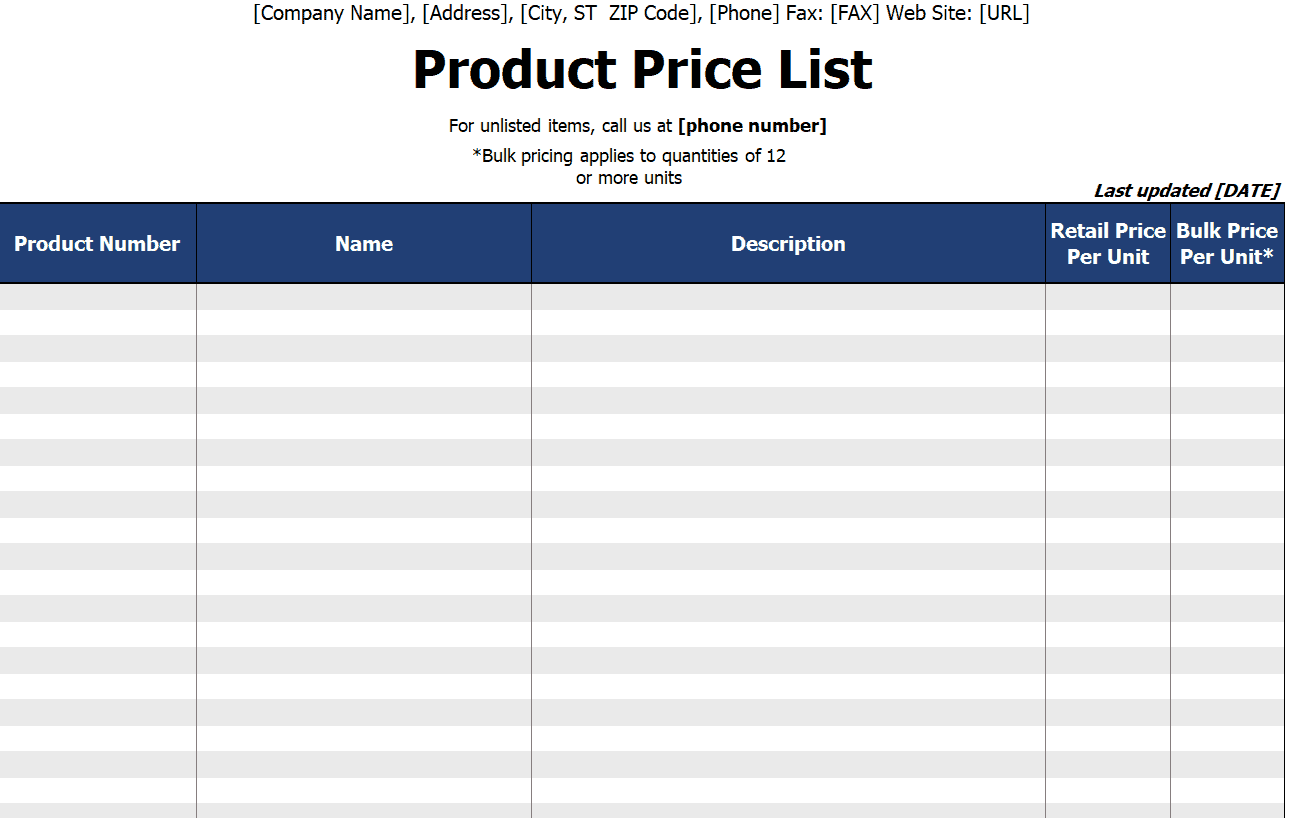The width and height of the screenshot is (1292, 818).
Task: Click the bulk pricing note text
Action: pyautogui.click(x=629, y=167)
